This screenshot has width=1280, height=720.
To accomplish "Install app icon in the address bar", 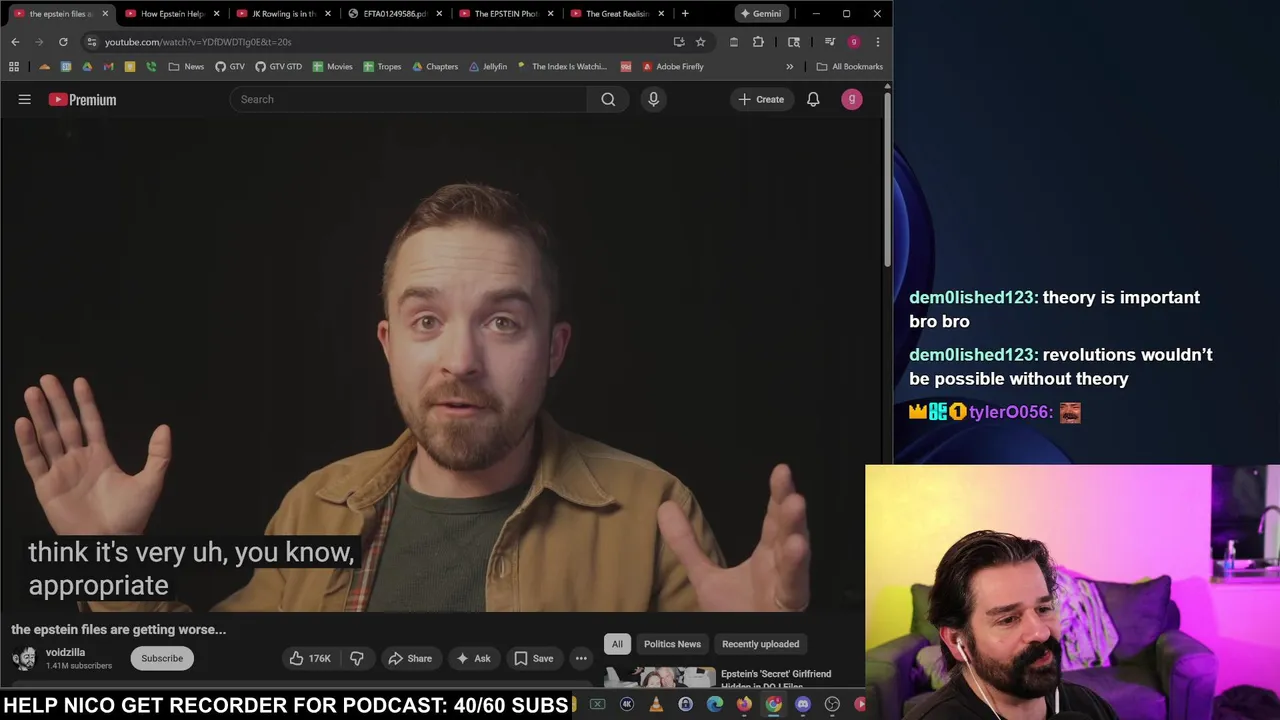I will 679,42.
